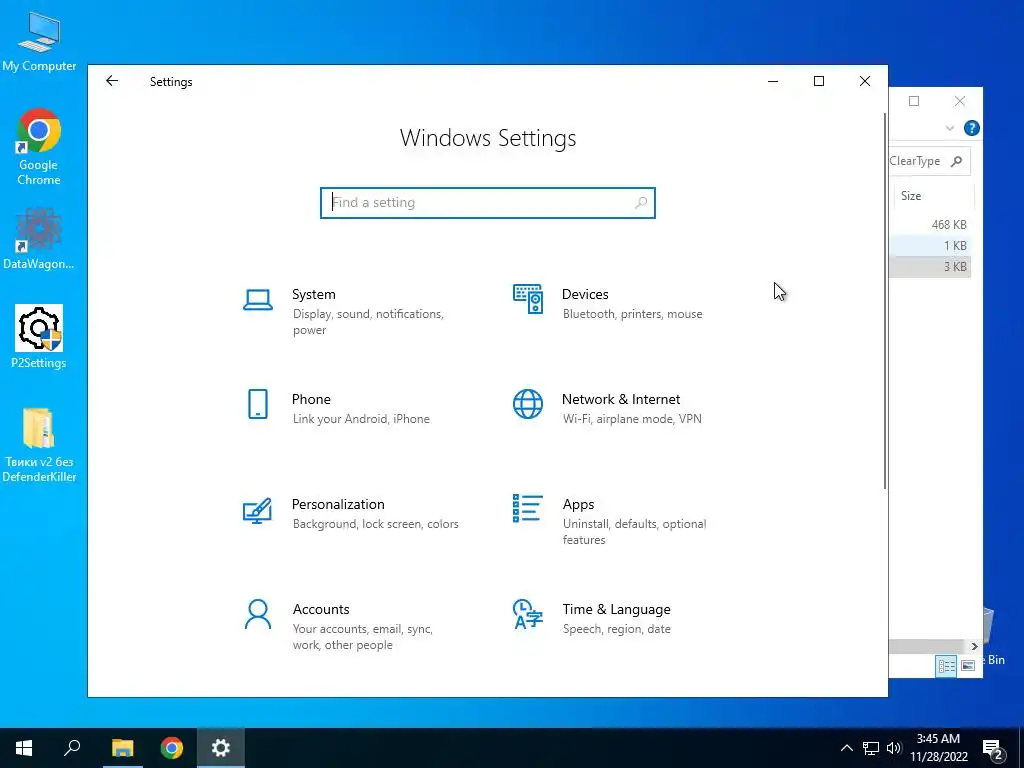Click the ClearType search field in Explorer

click(x=929, y=161)
